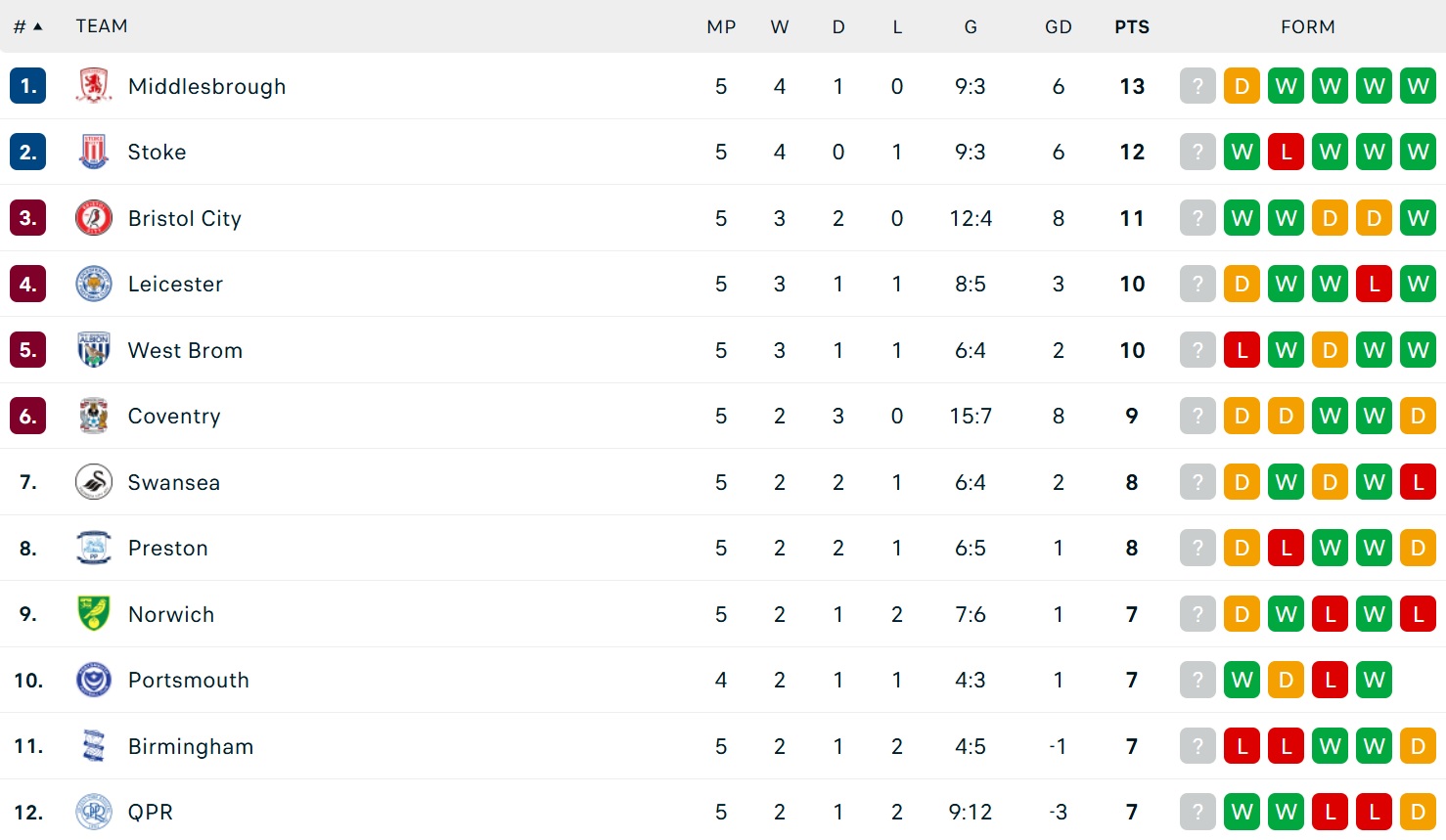Select the West Brom crest icon
The image size is (1446, 840).
point(94,350)
